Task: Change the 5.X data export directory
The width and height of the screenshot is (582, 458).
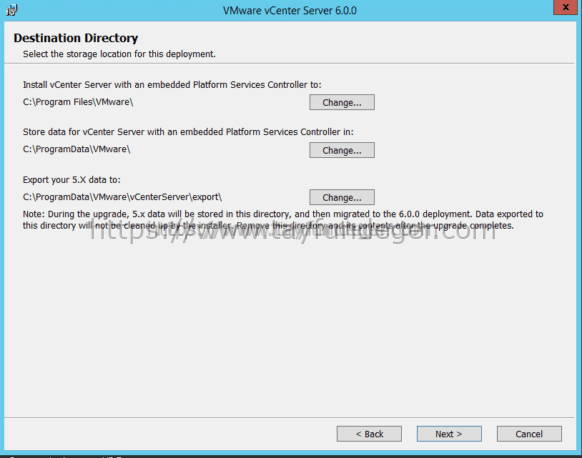Action: point(342,197)
